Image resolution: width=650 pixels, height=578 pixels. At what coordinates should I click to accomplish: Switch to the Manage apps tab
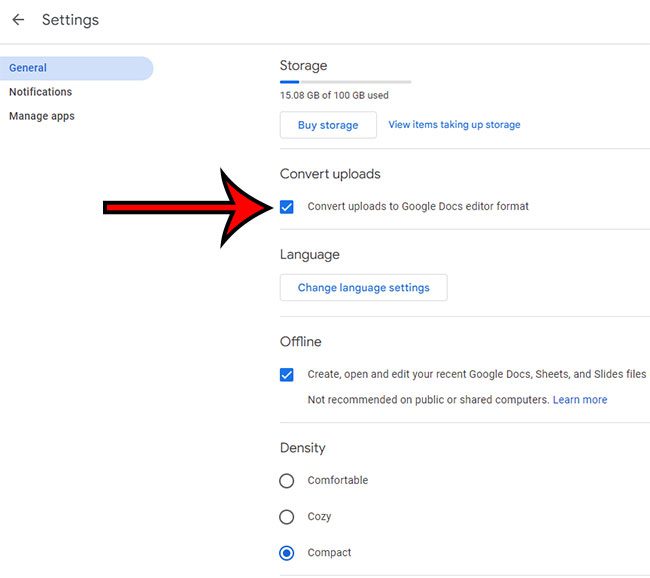click(42, 116)
